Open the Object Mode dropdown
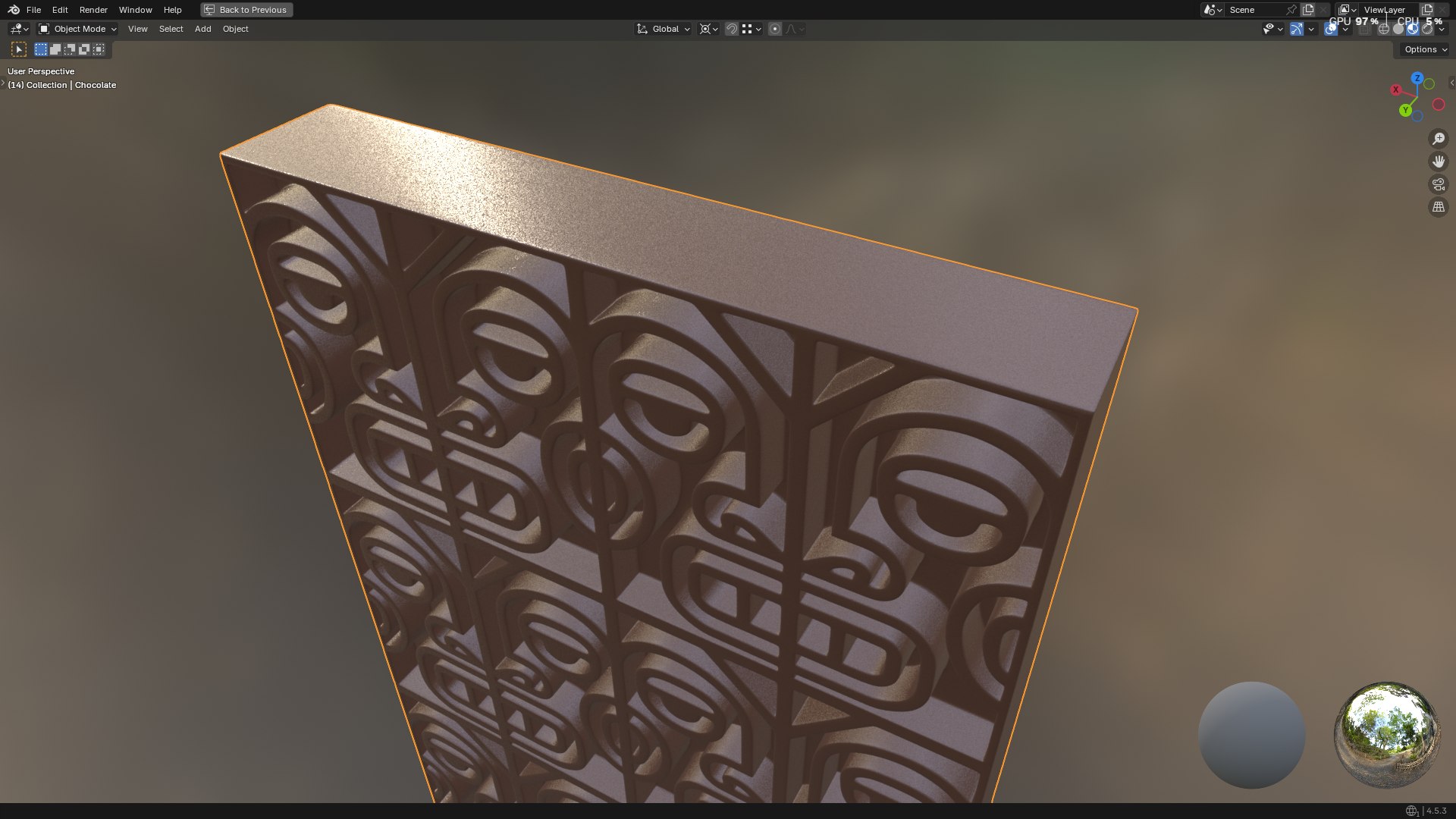The width and height of the screenshot is (1456, 819). coord(77,29)
